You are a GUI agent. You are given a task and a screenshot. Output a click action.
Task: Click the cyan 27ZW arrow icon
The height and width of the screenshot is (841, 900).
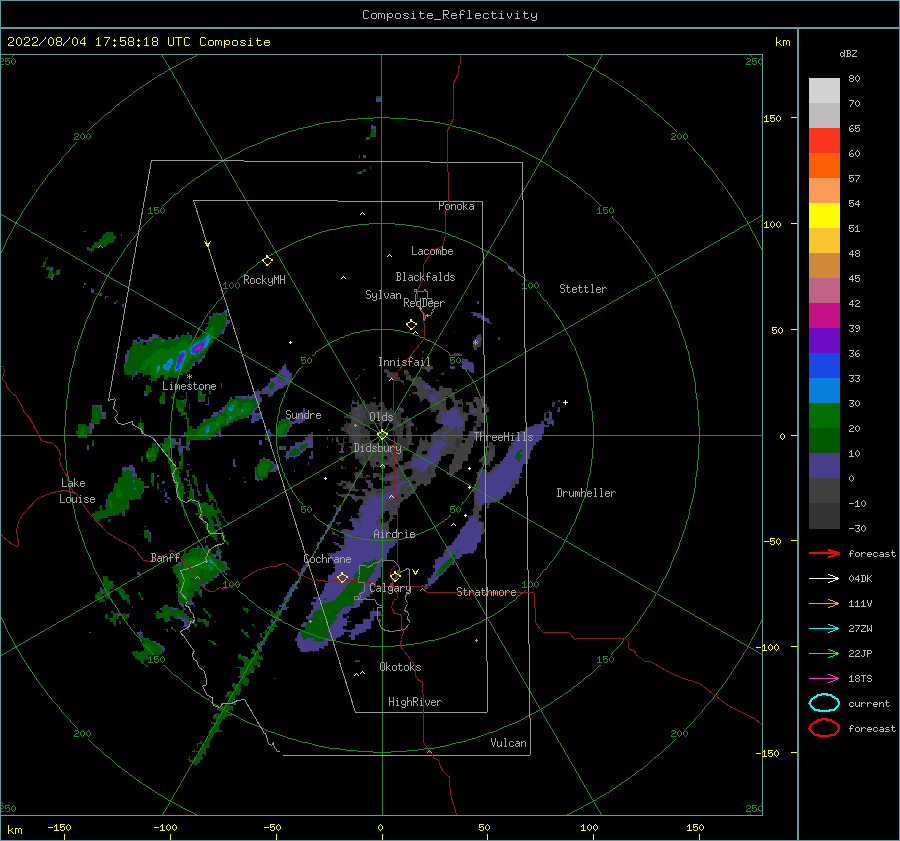point(824,628)
